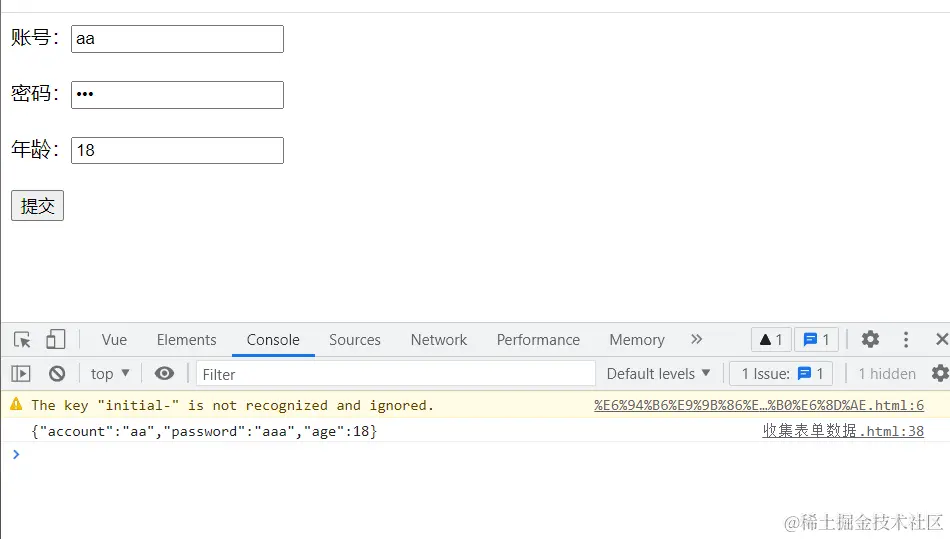Click the inspect element picker icon
The width and height of the screenshot is (950, 539).
pos(22,340)
